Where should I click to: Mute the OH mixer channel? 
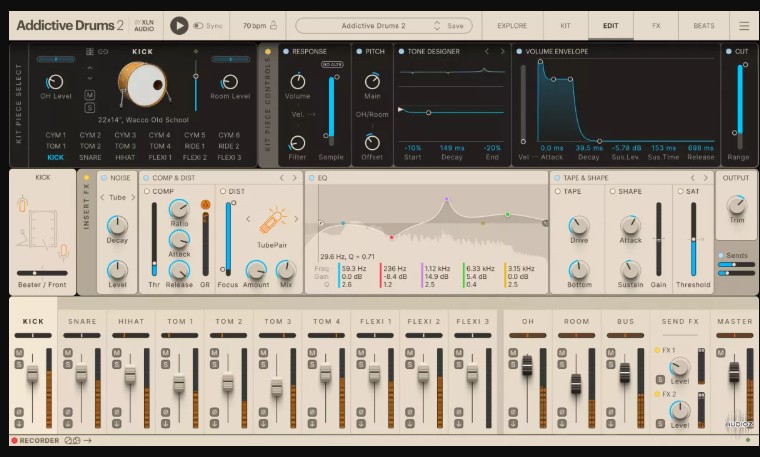coord(513,352)
